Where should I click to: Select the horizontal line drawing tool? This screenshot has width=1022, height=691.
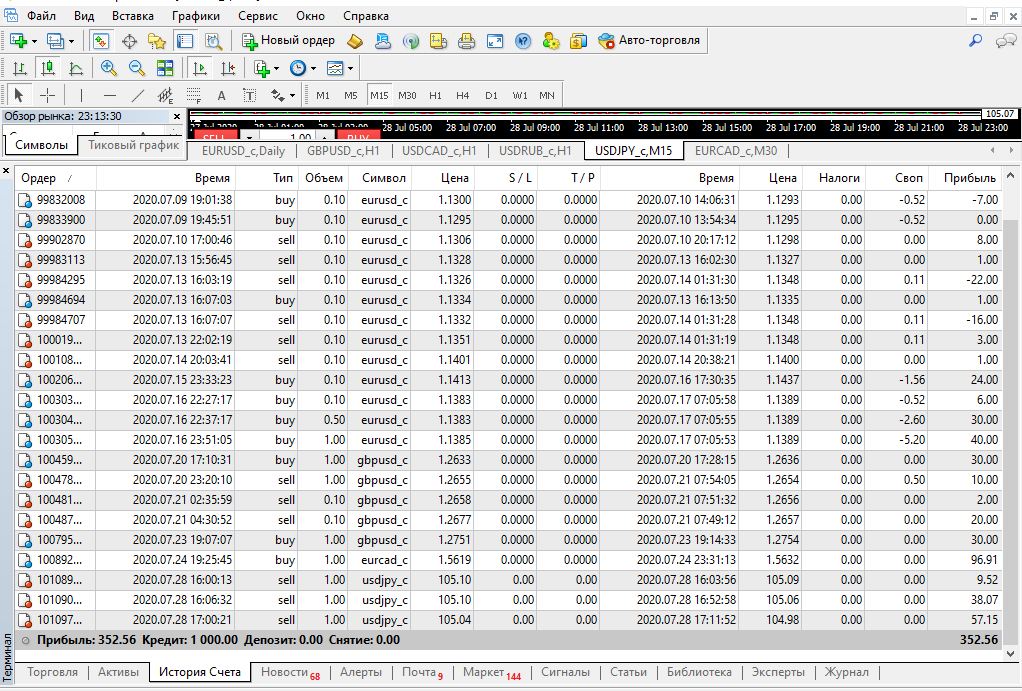(110, 95)
